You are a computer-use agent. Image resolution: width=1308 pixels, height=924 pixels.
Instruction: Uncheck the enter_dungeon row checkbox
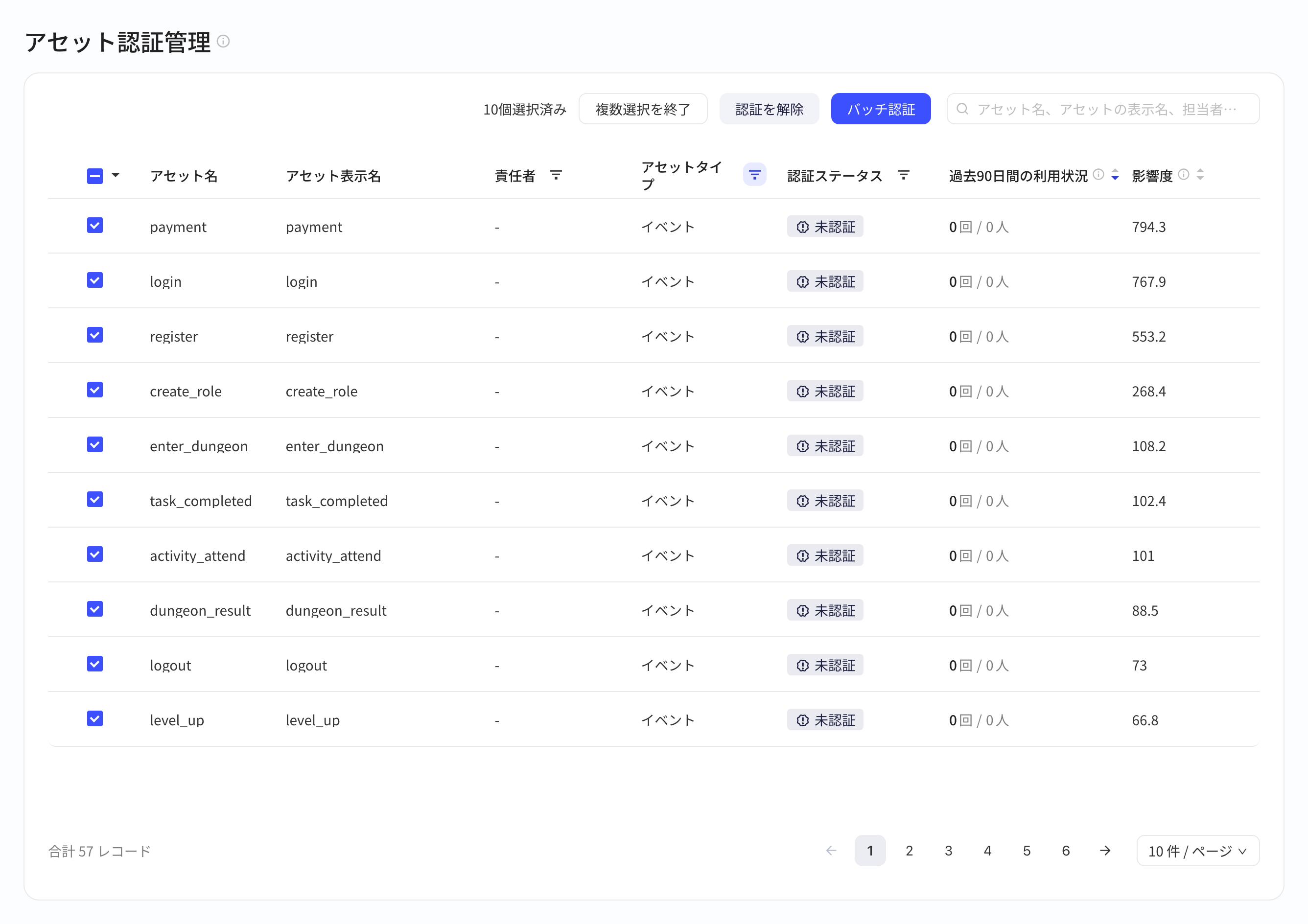coord(95,445)
